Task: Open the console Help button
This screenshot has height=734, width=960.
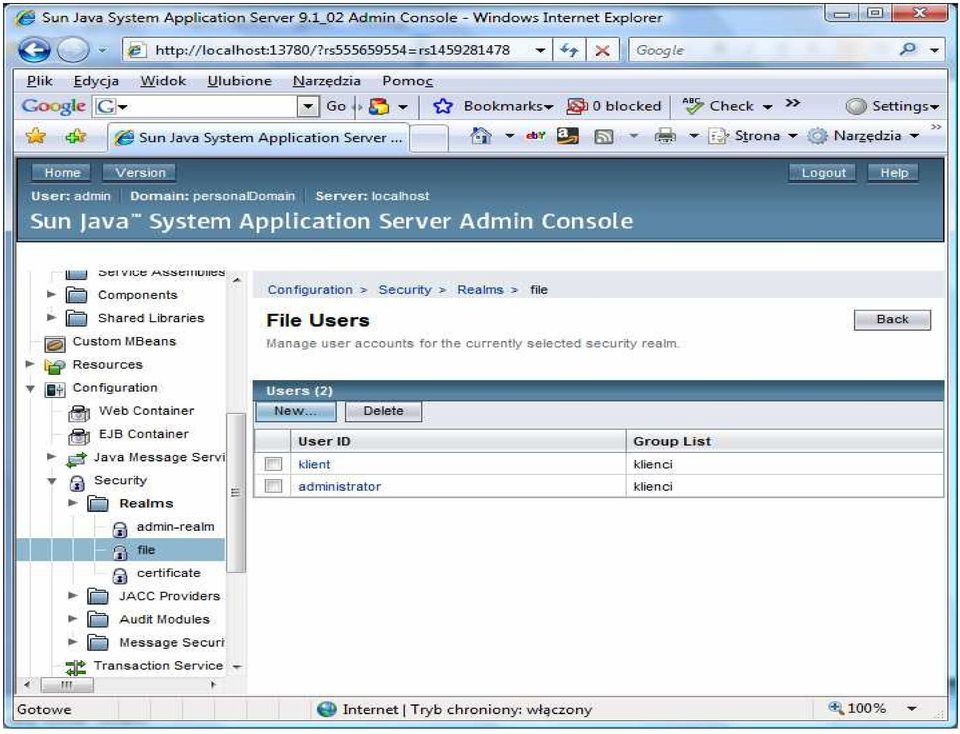Action: coord(893,173)
